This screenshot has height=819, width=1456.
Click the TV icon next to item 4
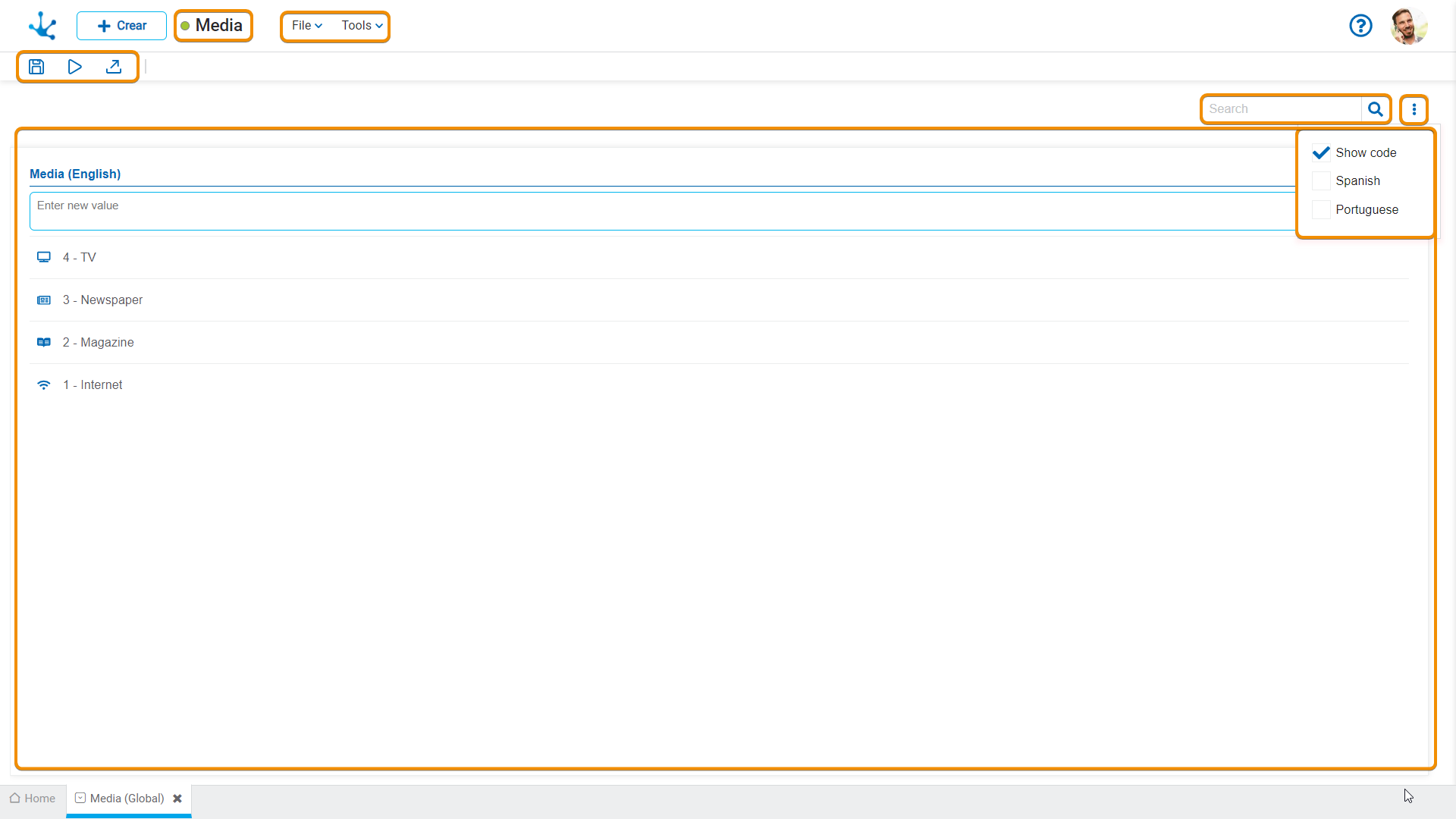[x=44, y=257]
